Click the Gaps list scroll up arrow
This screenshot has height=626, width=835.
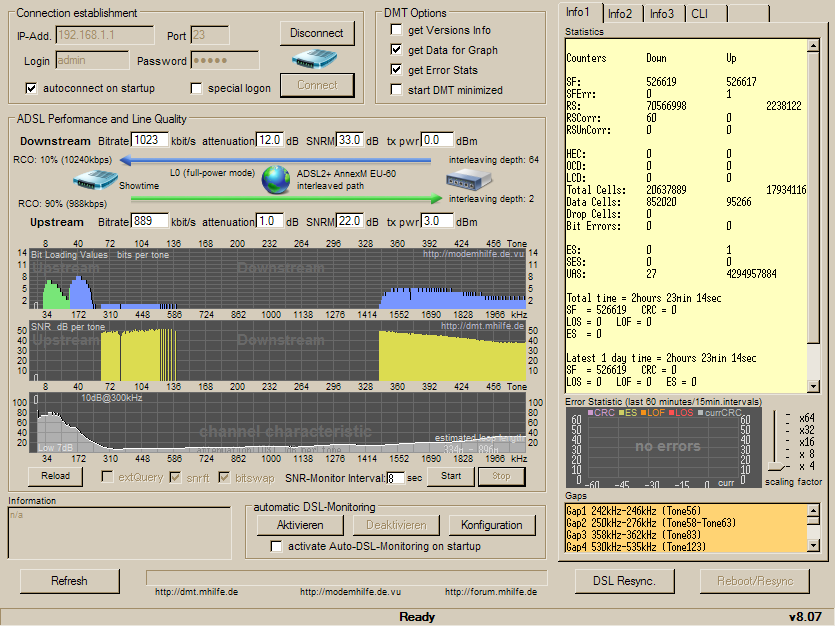click(x=813, y=511)
